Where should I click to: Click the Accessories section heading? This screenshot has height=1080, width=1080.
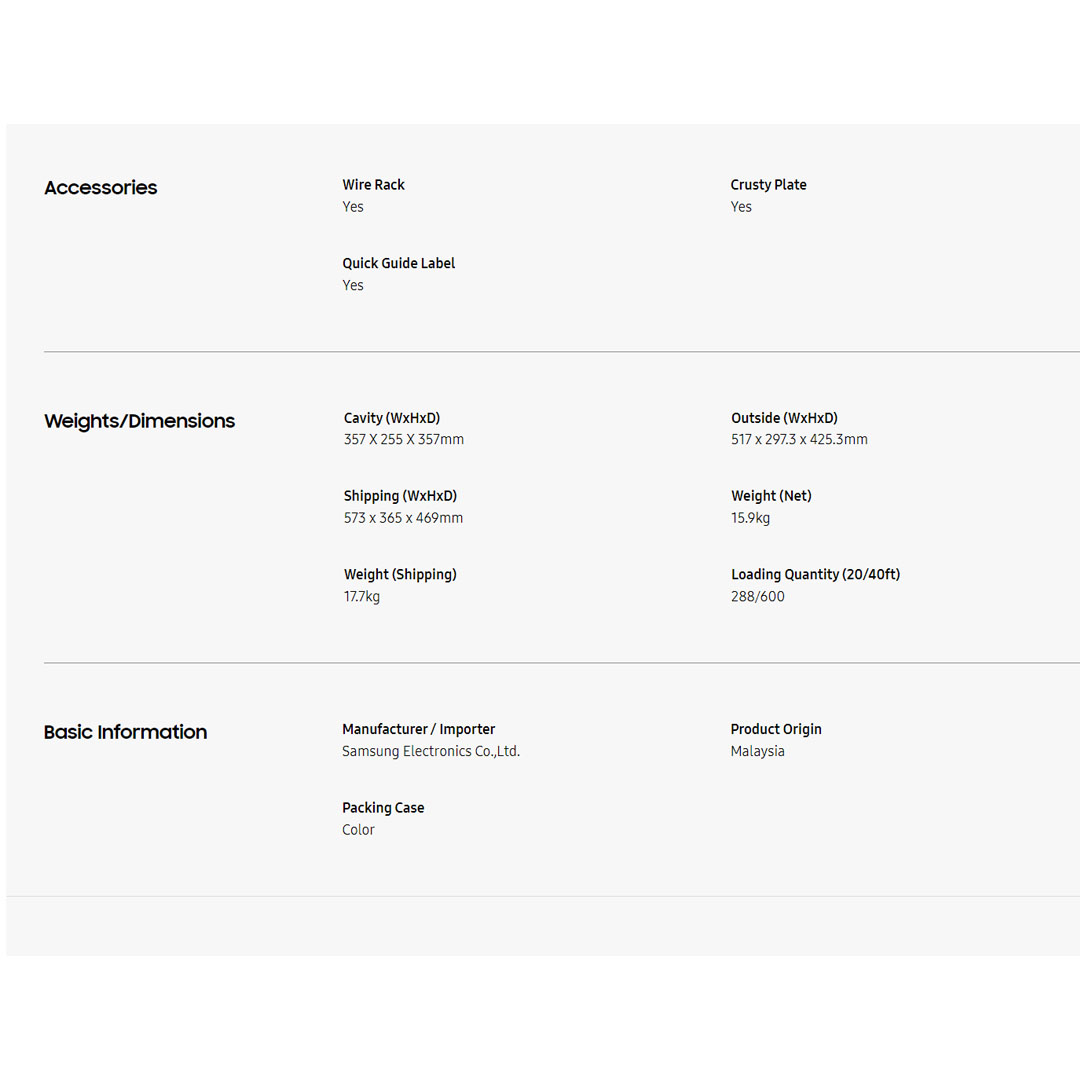(x=101, y=188)
